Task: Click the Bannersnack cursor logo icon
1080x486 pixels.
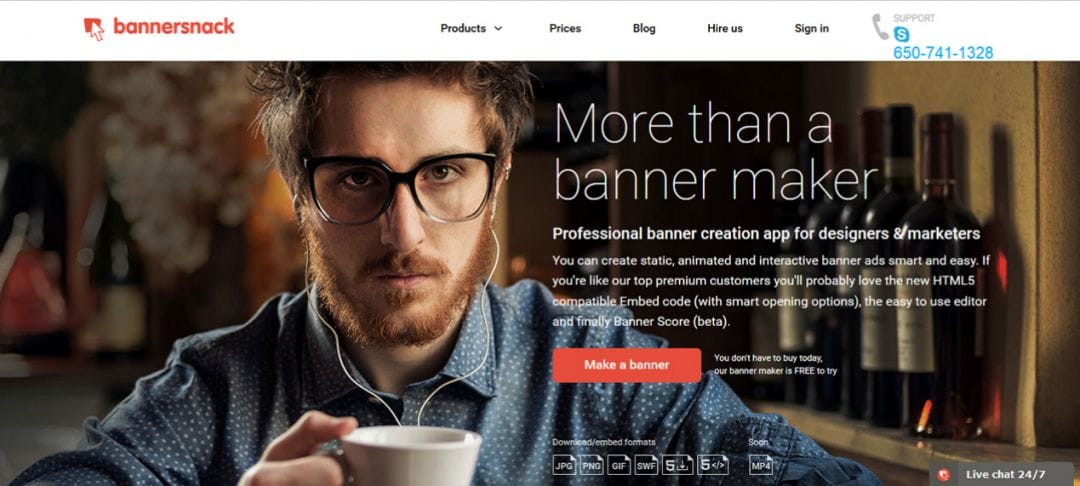Action: 94,29
